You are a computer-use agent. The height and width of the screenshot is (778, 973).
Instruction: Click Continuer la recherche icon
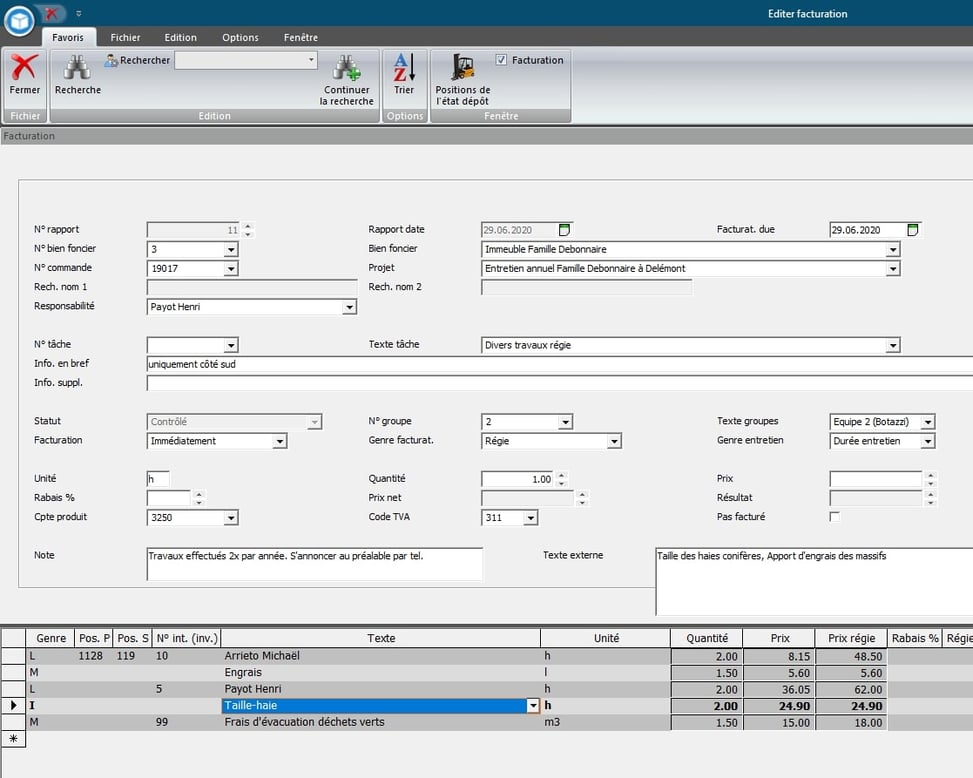(346, 68)
